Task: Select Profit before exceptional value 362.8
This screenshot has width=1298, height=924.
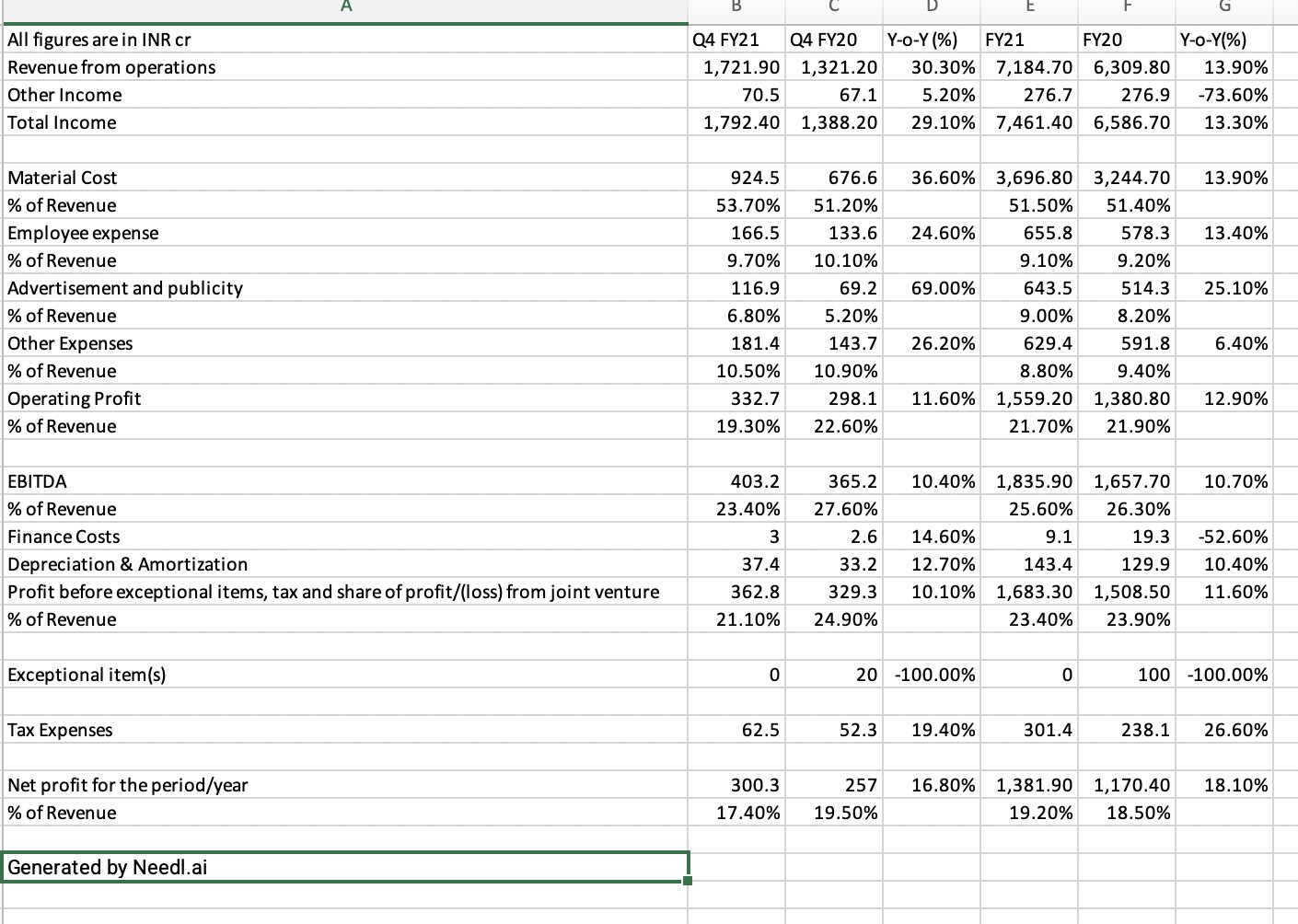Action: point(736,592)
